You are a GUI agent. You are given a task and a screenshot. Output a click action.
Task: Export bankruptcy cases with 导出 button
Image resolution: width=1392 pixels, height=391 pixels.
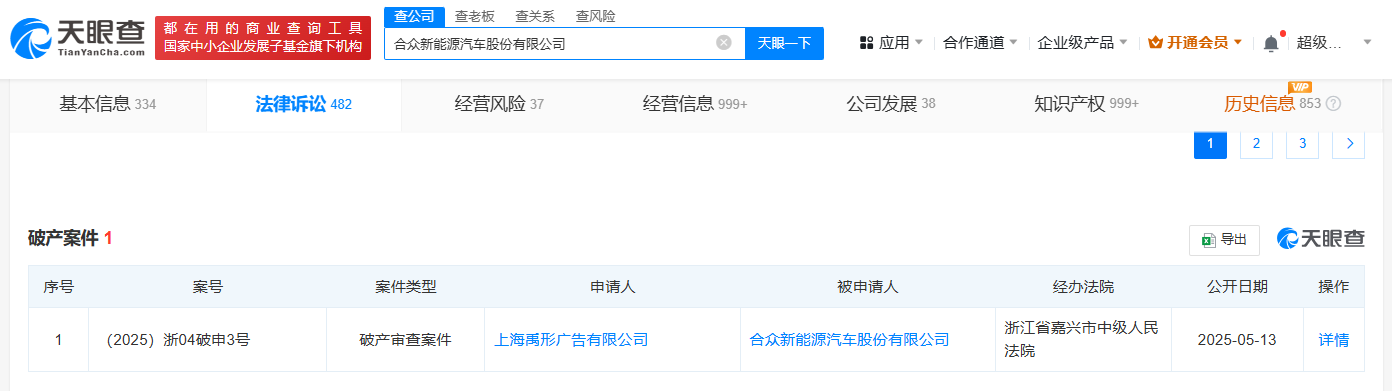[1224, 239]
